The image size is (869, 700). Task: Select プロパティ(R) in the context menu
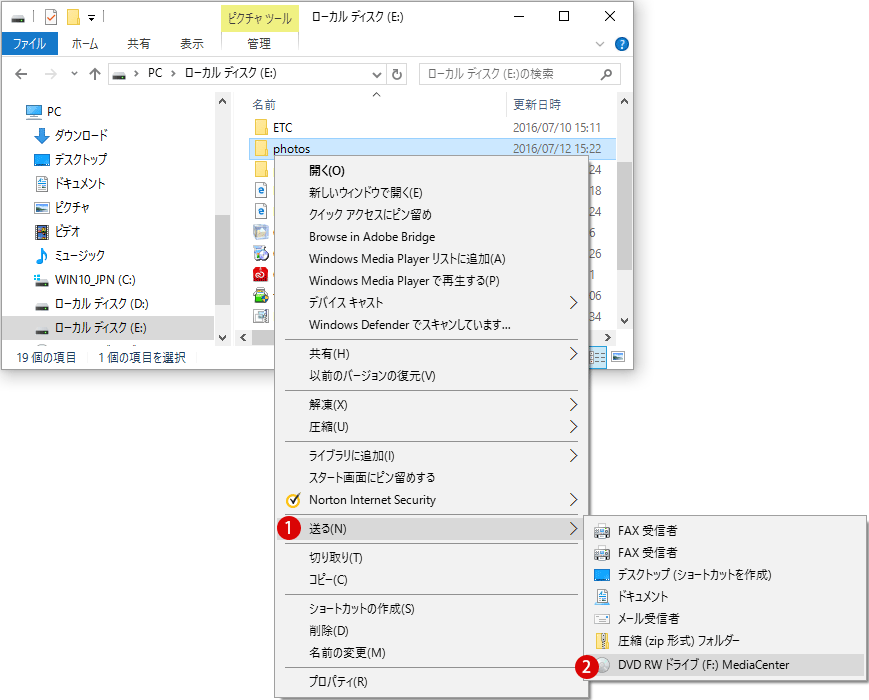[x=338, y=682]
